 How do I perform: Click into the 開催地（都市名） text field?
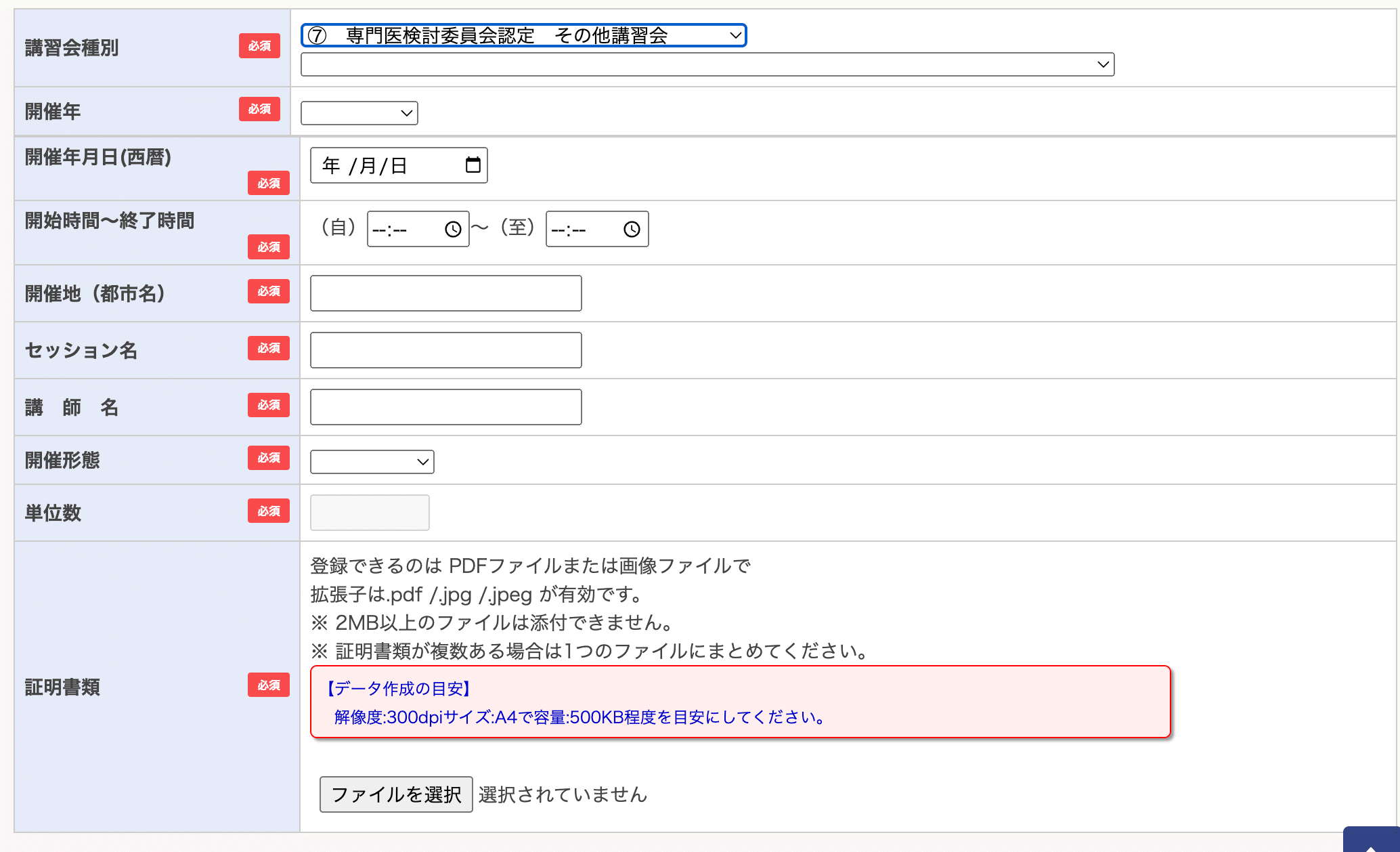445,293
